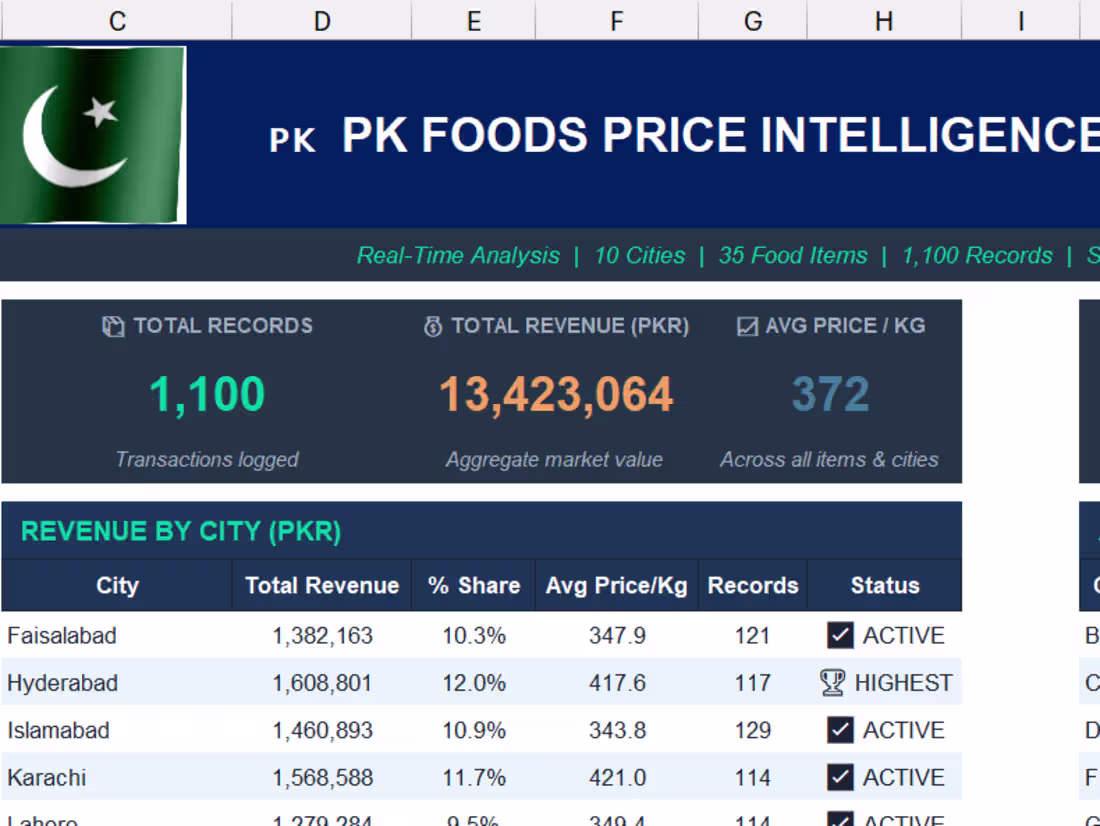Click the chart icon beside AVG PRICE / KG
1100x826 pixels.
click(747, 327)
